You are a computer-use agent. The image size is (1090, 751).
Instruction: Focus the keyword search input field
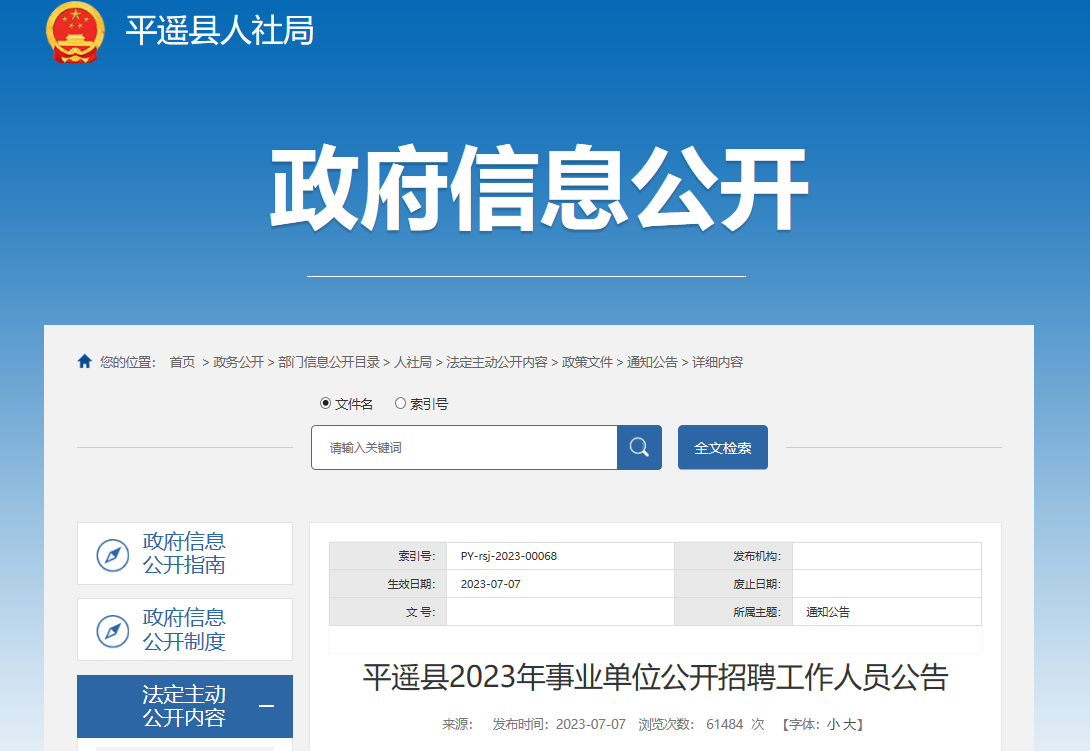point(464,447)
